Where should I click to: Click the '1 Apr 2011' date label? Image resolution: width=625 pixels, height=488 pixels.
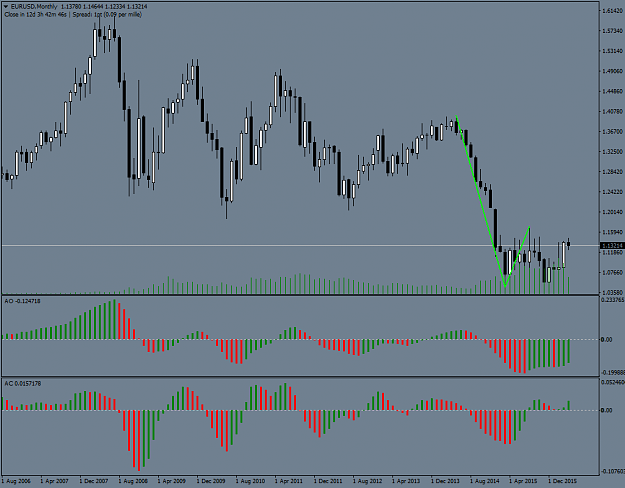(x=289, y=481)
